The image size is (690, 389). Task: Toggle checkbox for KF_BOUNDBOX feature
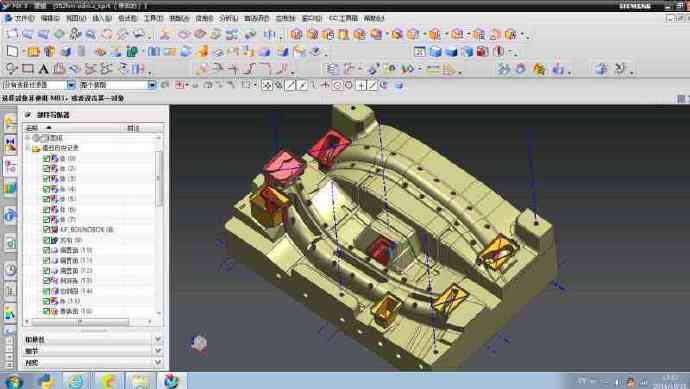click(46, 229)
